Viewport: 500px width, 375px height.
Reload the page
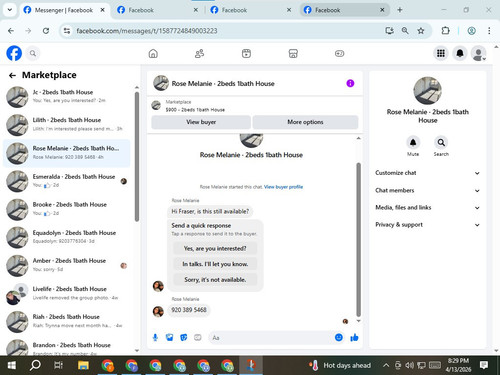pyautogui.click(x=46, y=31)
